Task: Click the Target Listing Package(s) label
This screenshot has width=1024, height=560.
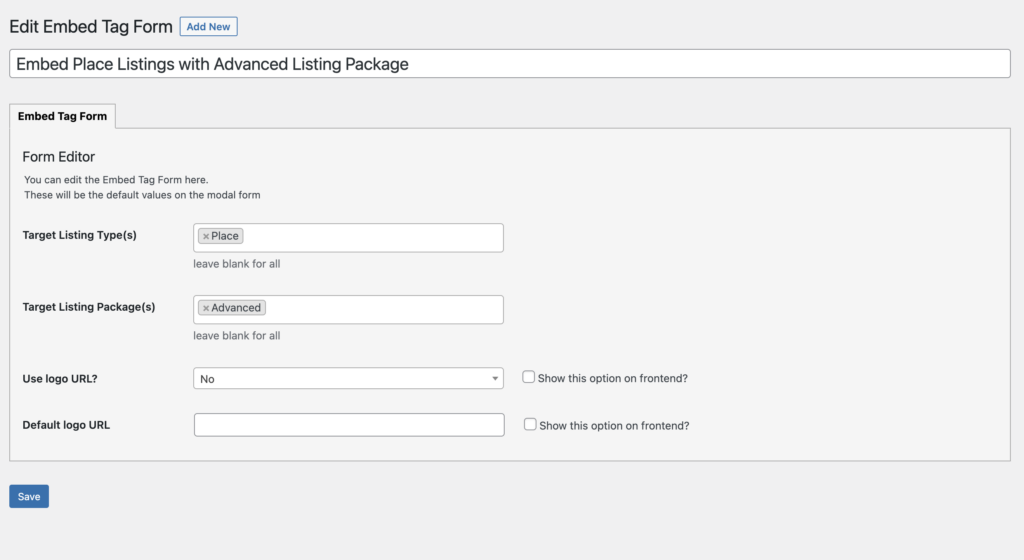Action: (x=89, y=307)
